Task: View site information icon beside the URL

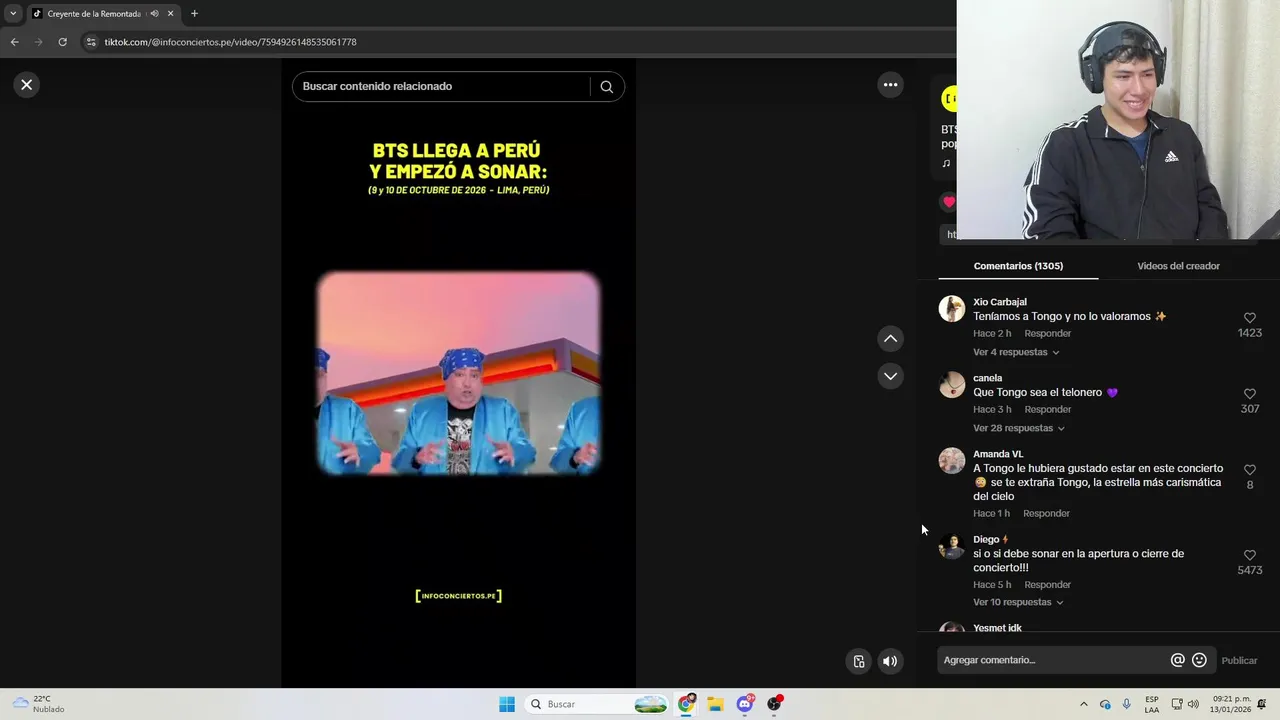Action: click(91, 42)
